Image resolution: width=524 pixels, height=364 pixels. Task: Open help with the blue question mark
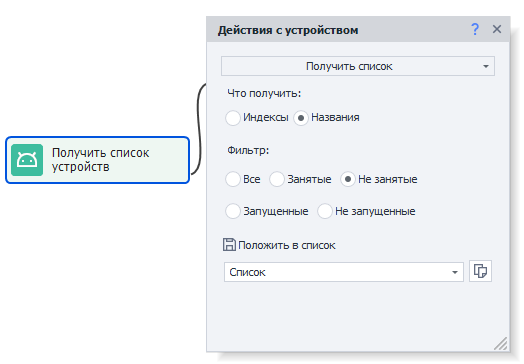pyautogui.click(x=475, y=29)
